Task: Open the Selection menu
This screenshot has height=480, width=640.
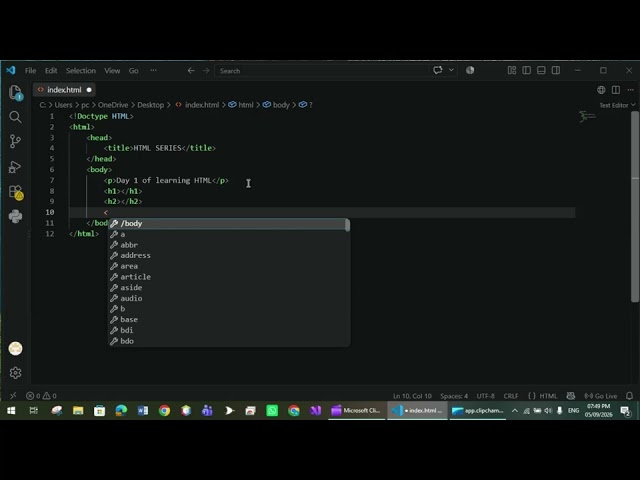Action: click(x=81, y=71)
